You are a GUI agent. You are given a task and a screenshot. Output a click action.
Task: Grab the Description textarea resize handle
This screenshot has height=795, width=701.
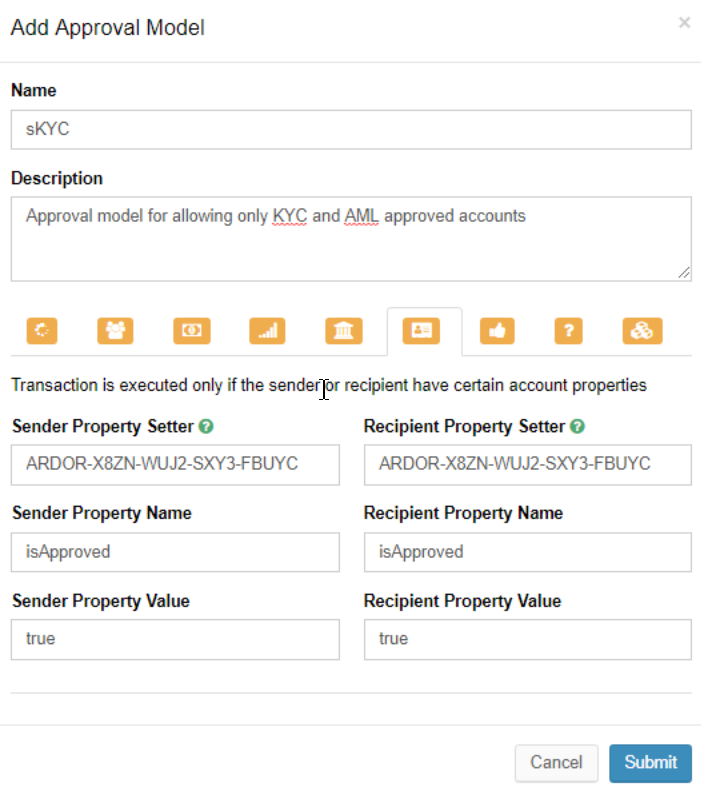[x=684, y=272]
